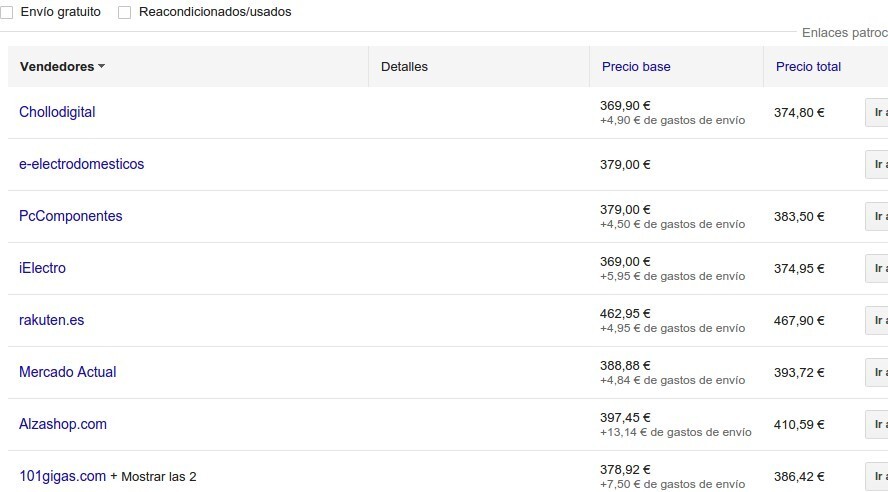The width and height of the screenshot is (888, 492).
Task: Click the visit-shop button in the e-electrodomesticos row
Action: point(877,164)
